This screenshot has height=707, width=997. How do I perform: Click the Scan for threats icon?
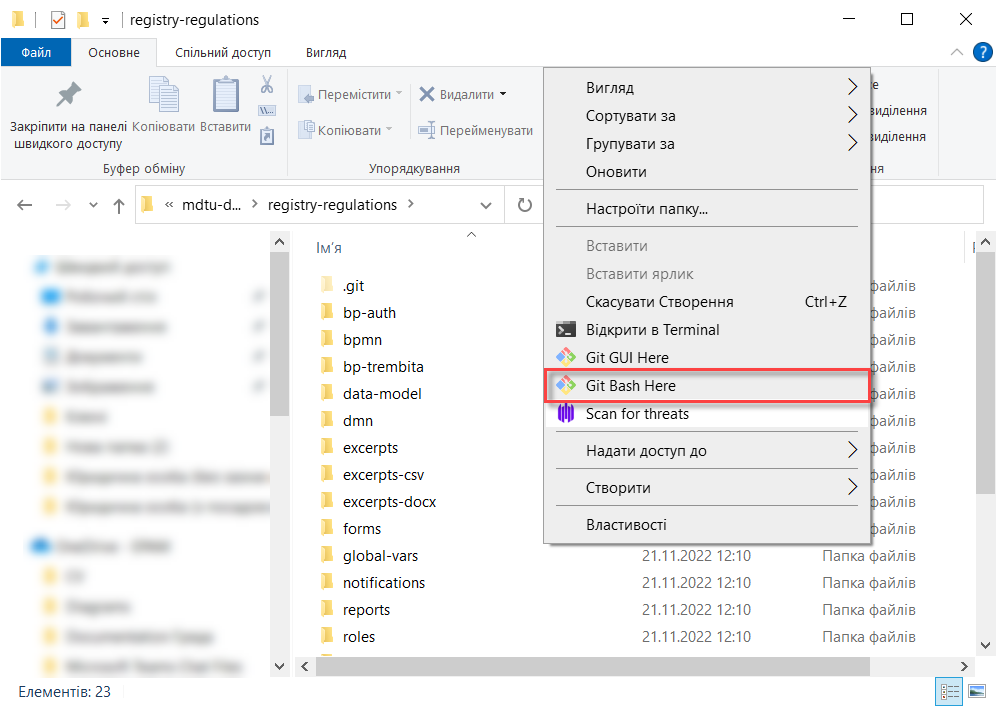pos(566,414)
